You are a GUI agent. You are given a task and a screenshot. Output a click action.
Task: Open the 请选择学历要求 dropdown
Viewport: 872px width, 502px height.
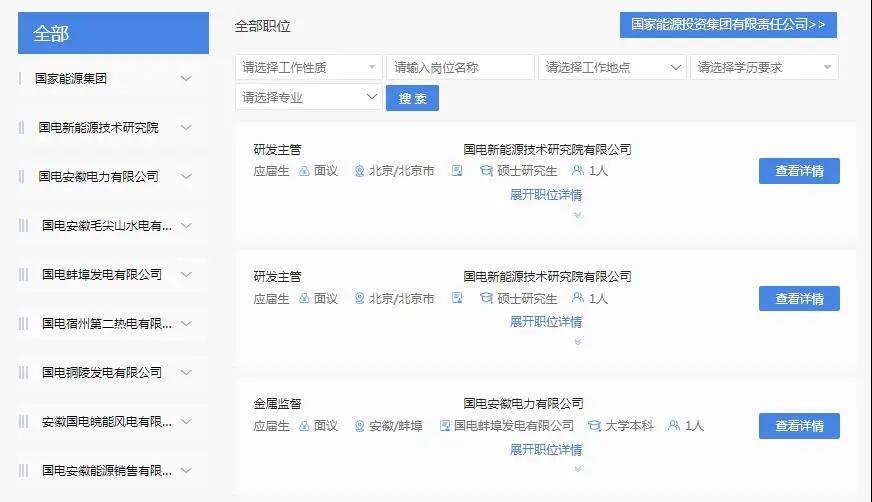click(x=764, y=68)
